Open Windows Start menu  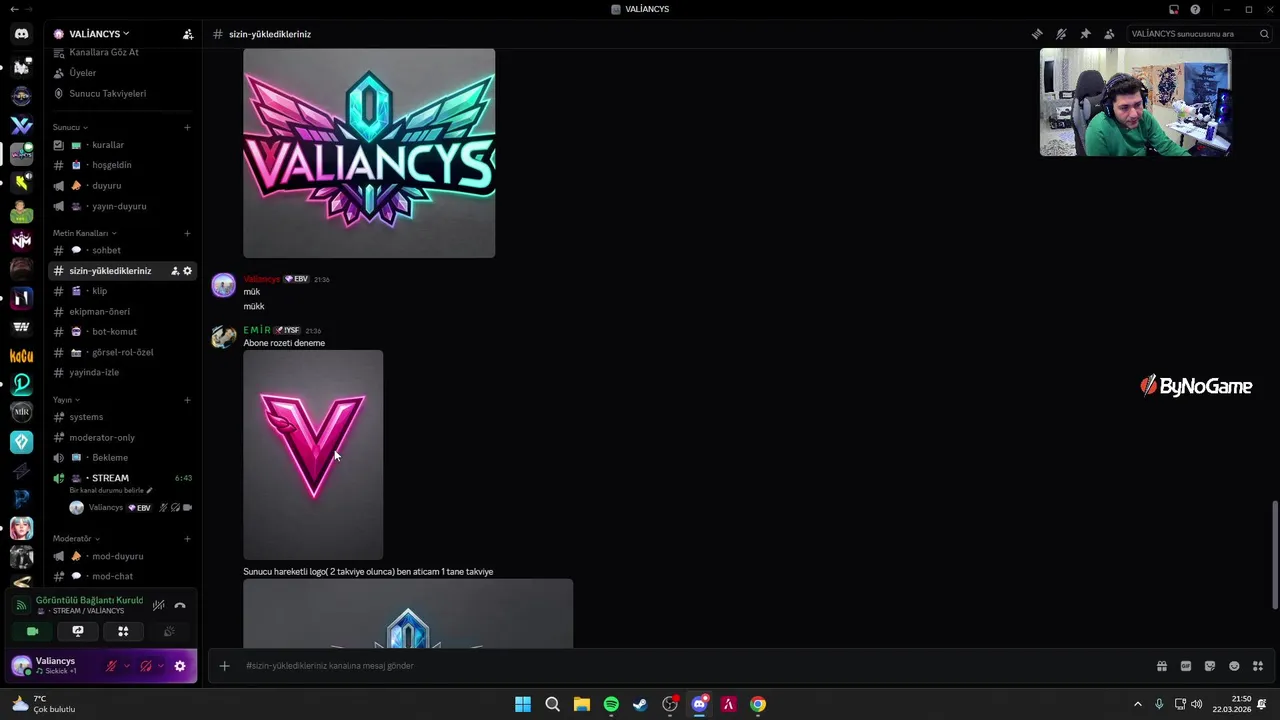pyautogui.click(x=523, y=704)
